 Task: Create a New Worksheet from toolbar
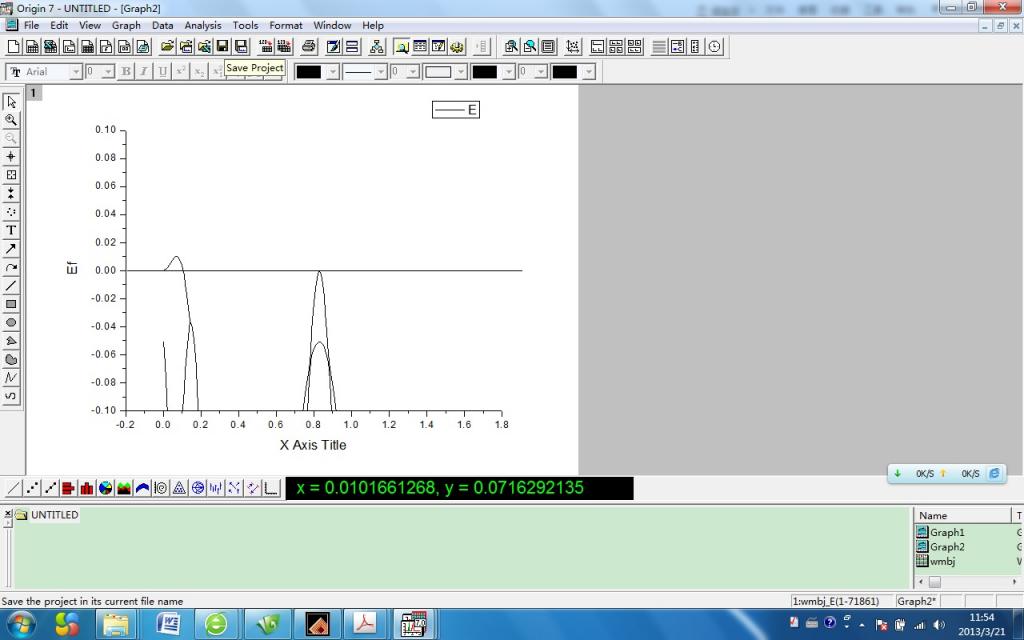click(x=31, y=46)
